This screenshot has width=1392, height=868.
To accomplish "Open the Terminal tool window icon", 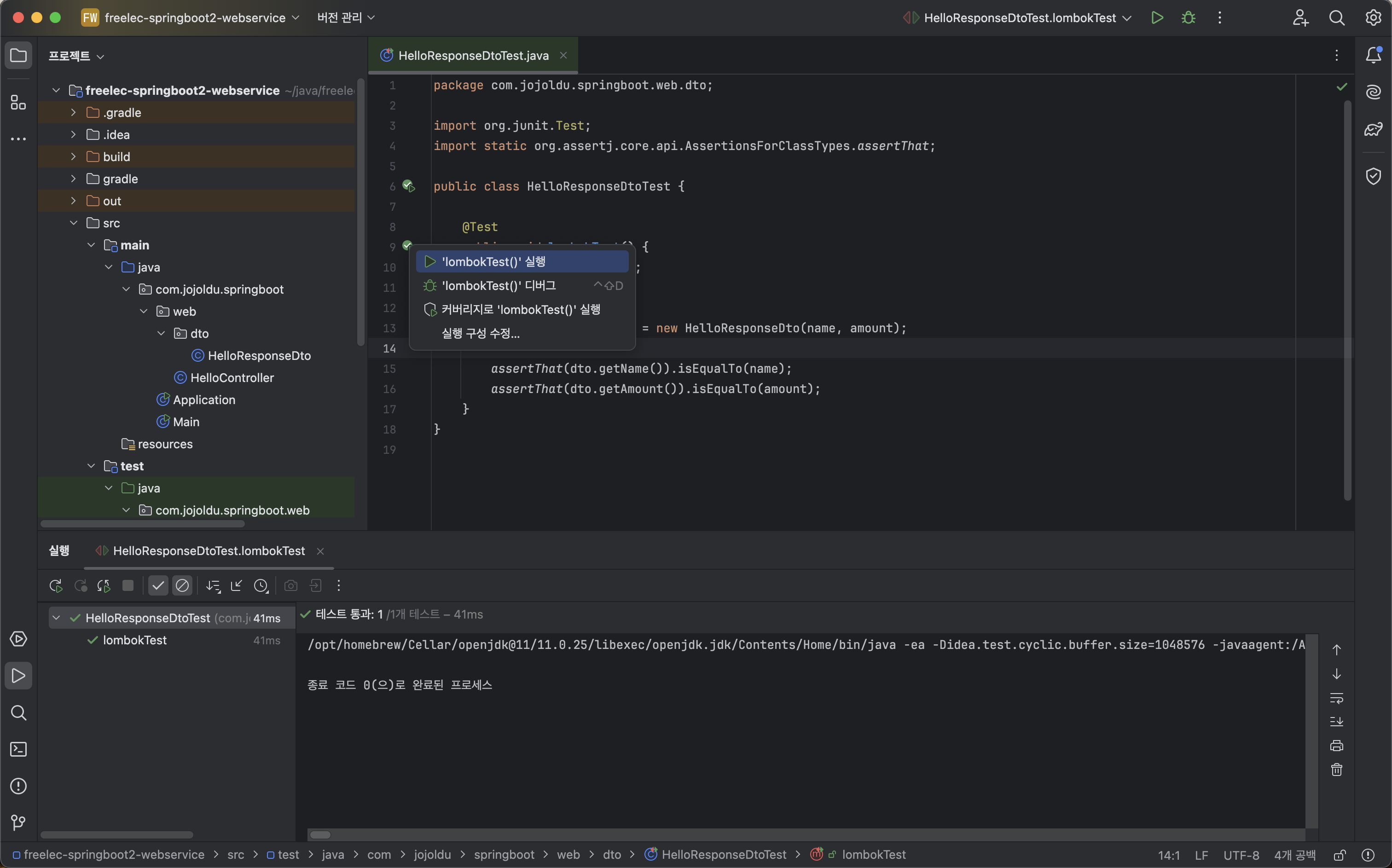I will tap(18, 749).
